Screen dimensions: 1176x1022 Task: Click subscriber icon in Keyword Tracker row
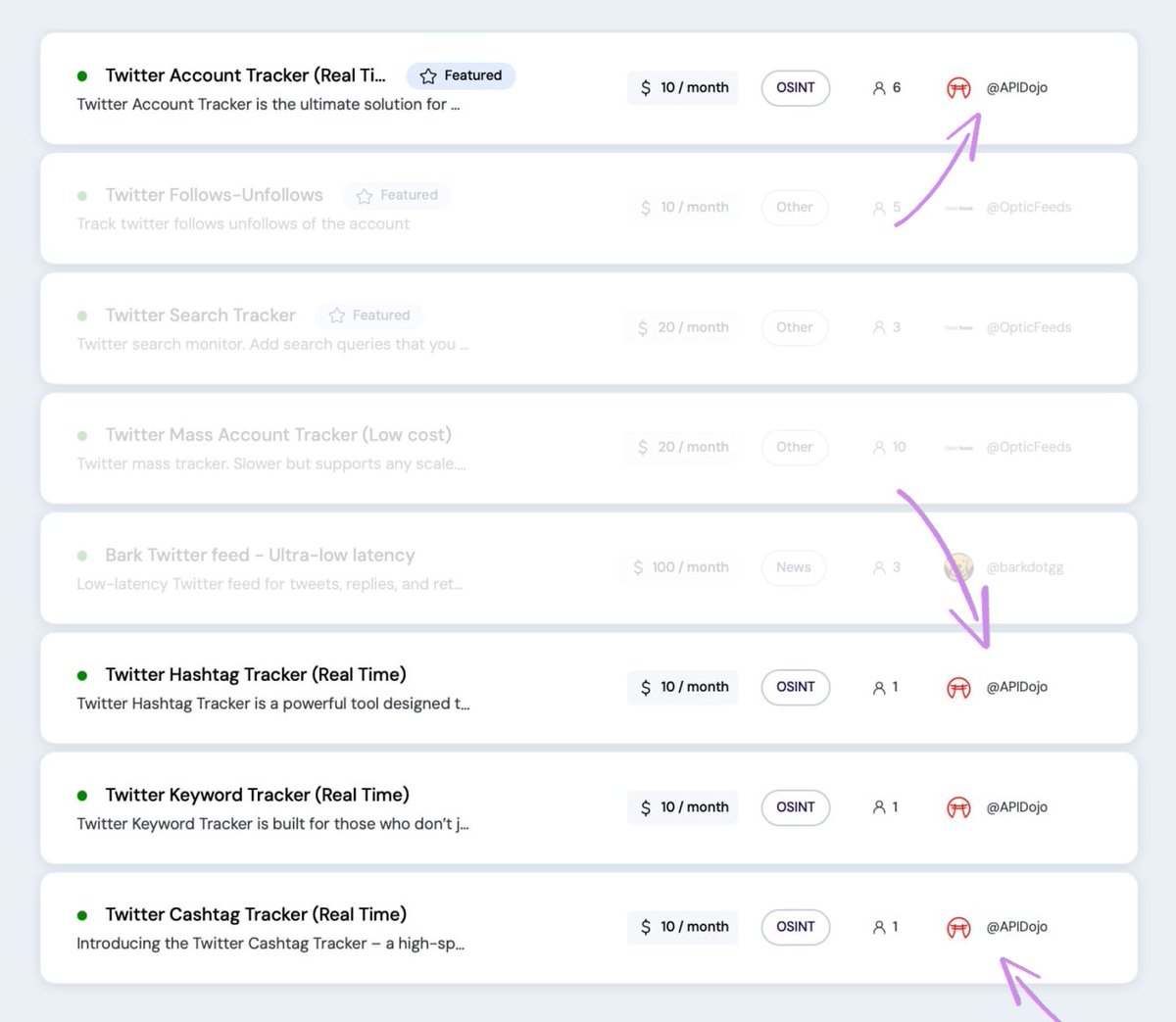[x=879, y=807]
